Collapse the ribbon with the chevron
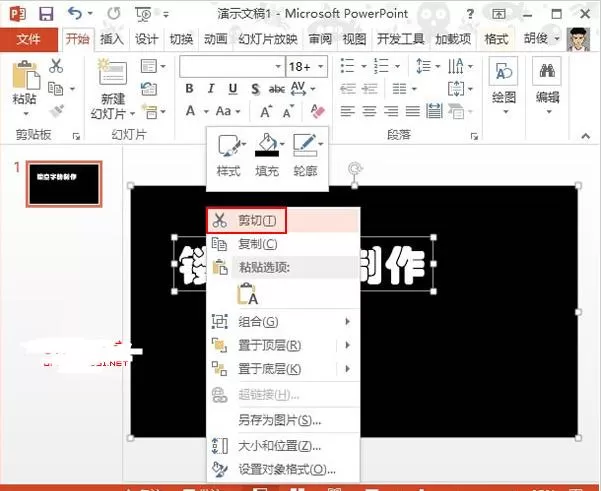 coord(585,135)
